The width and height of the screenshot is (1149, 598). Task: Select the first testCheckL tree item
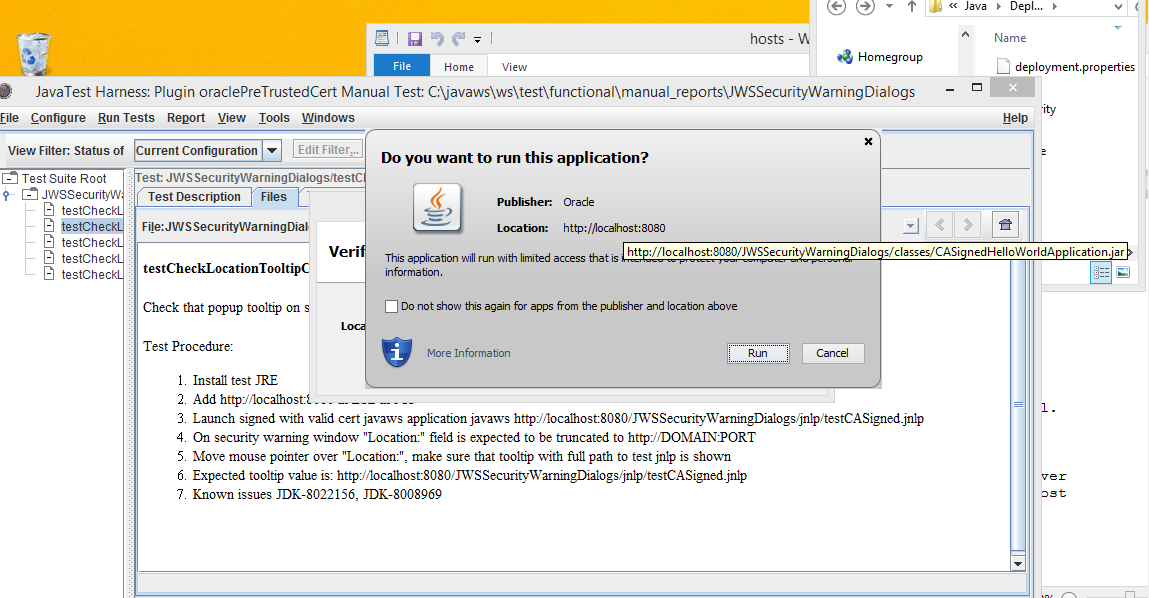(91, 211)
